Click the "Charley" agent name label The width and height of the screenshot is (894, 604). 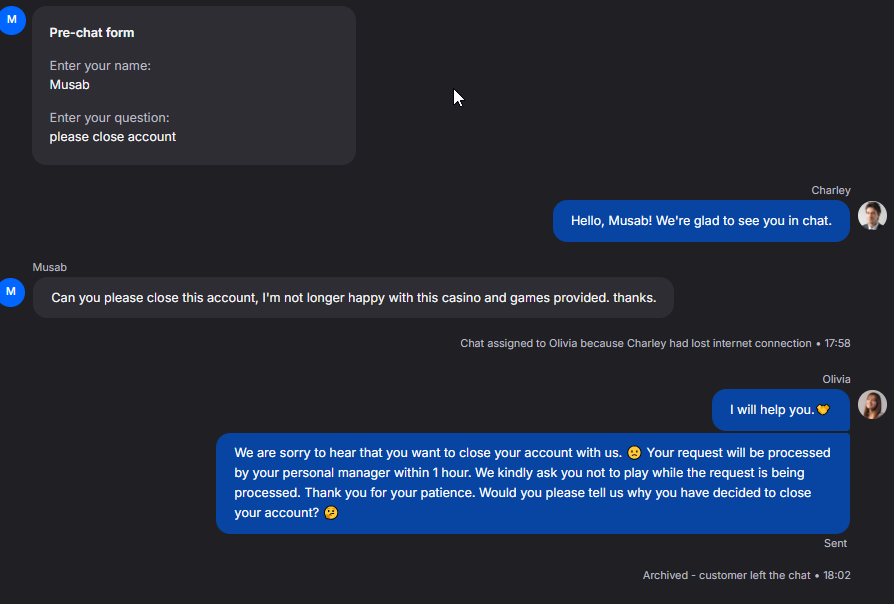click(x=831, y=190)
